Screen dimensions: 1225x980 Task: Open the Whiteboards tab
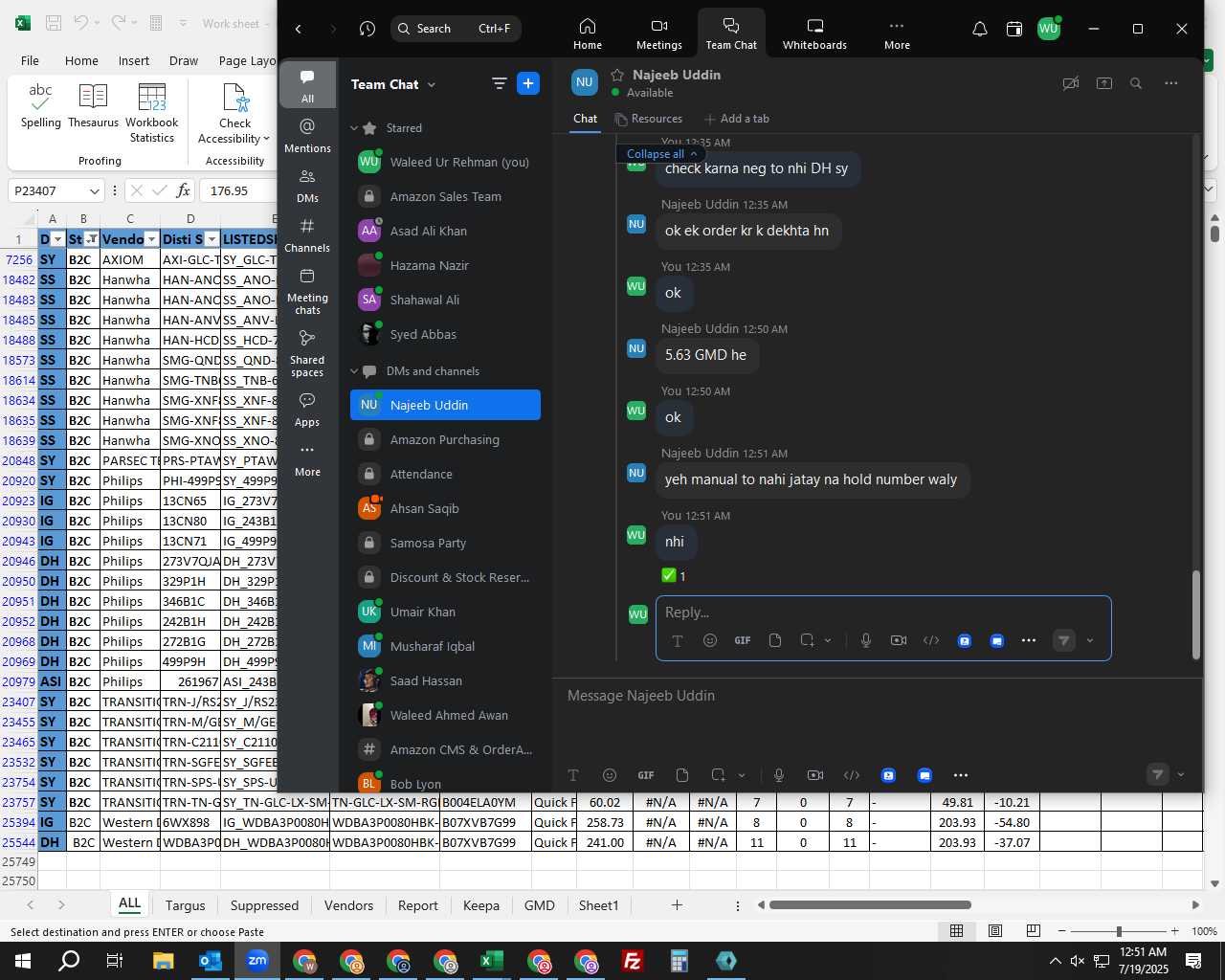pyautogui.click(x=814, y=33)
